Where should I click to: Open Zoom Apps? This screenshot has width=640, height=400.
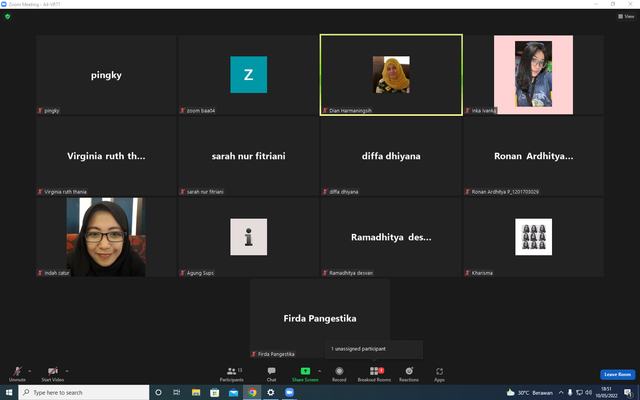(439, 373)
